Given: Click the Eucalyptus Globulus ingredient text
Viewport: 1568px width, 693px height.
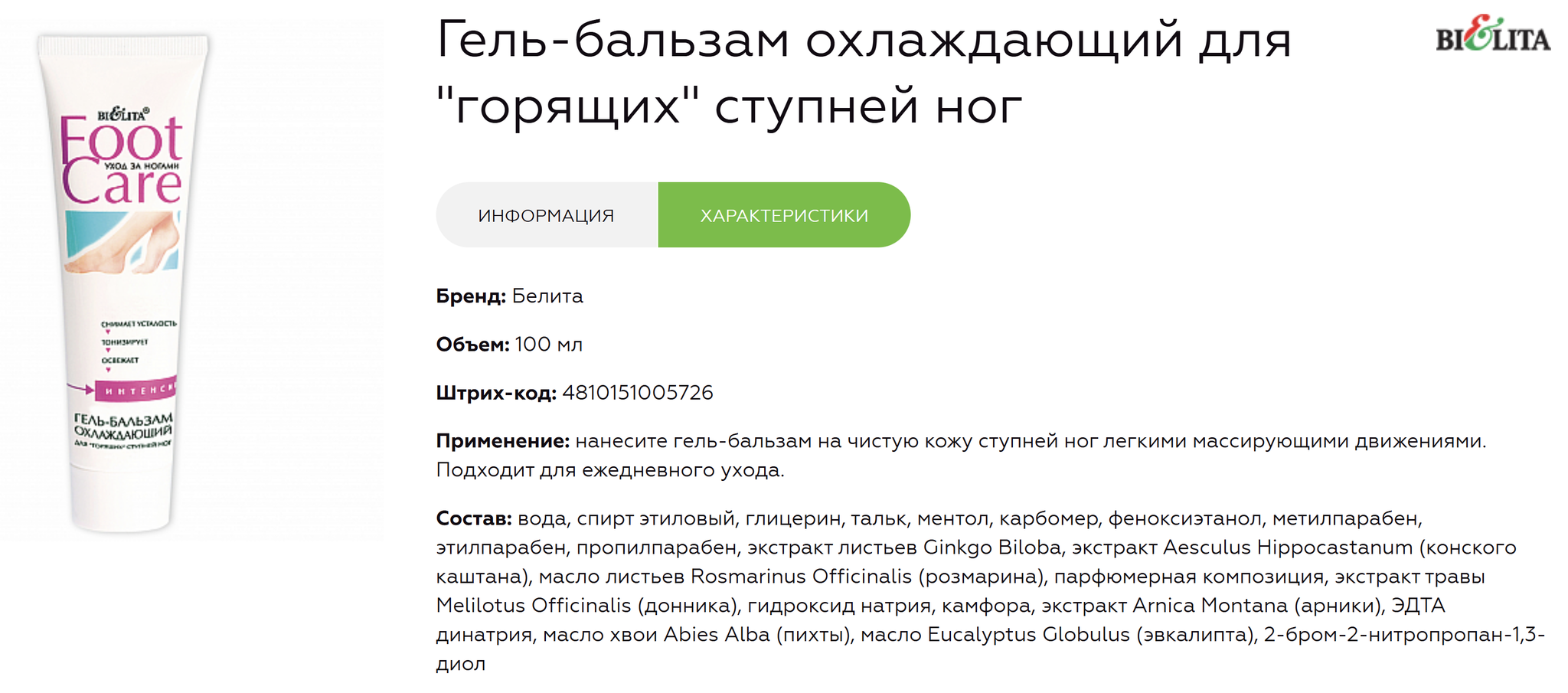Looking at the screenshot, I should (1028, 635).
